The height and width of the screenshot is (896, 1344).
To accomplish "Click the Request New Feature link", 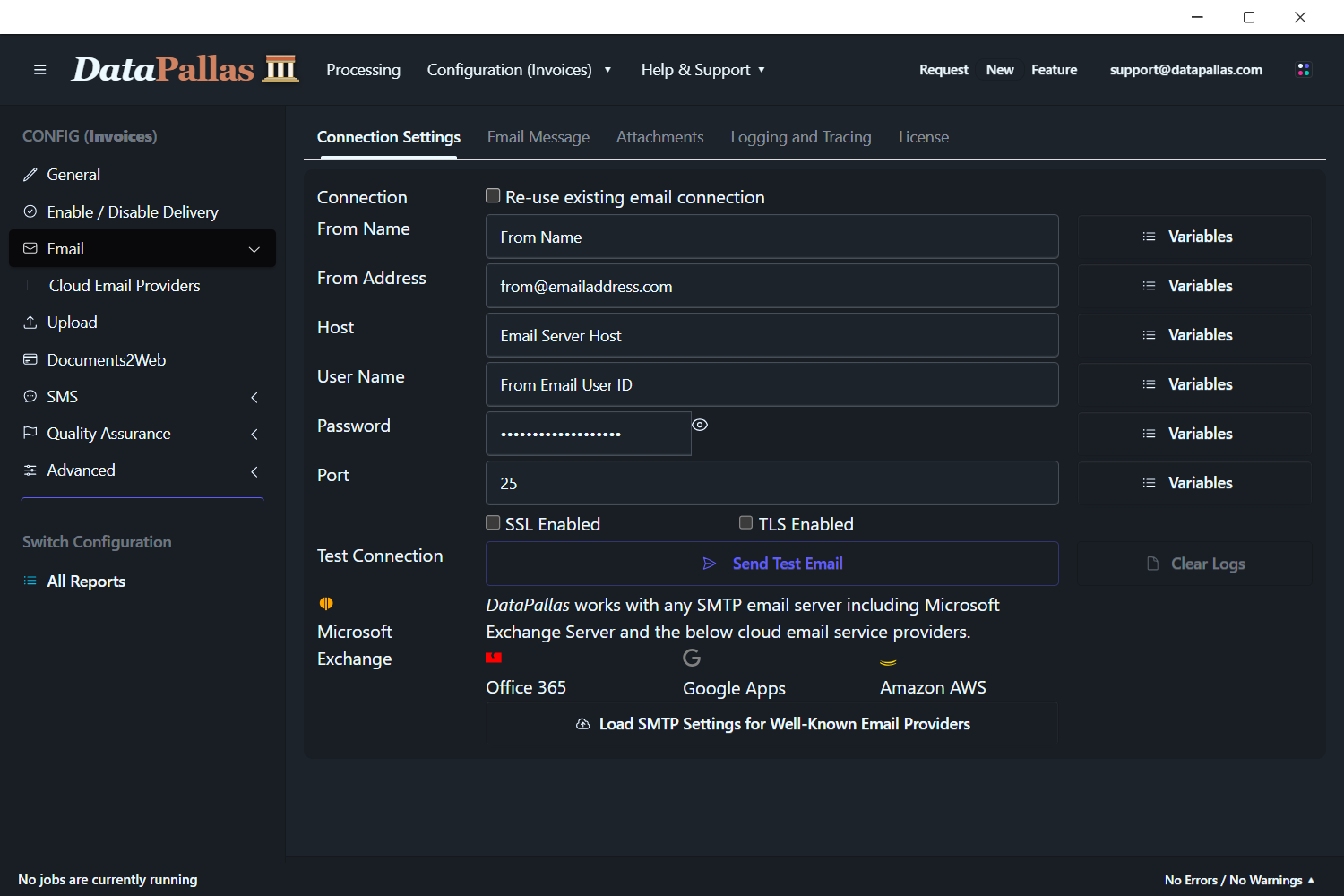I will pyautogui.click(x=998, y=70).
